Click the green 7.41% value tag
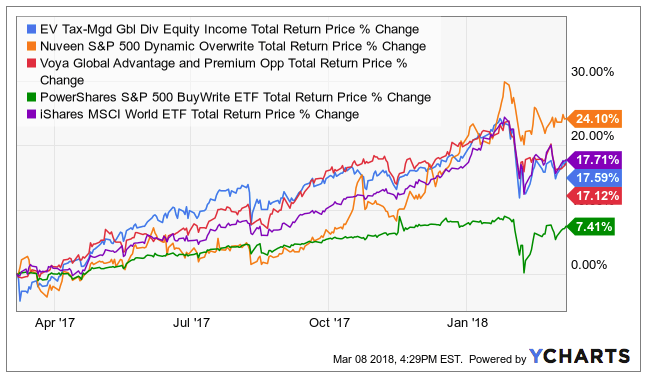 coord(591,227)
